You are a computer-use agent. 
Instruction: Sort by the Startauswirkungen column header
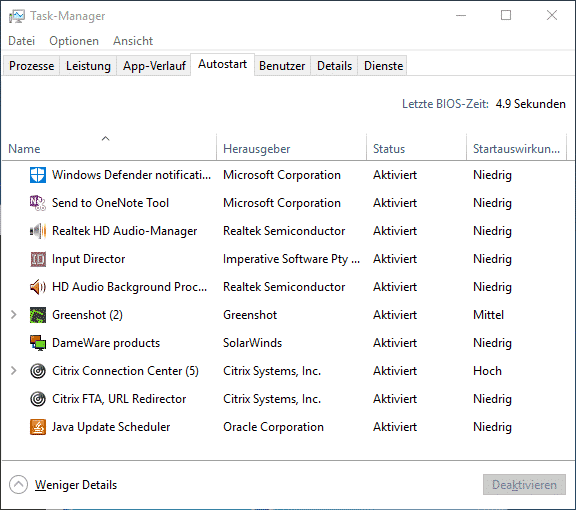point(516,147)
